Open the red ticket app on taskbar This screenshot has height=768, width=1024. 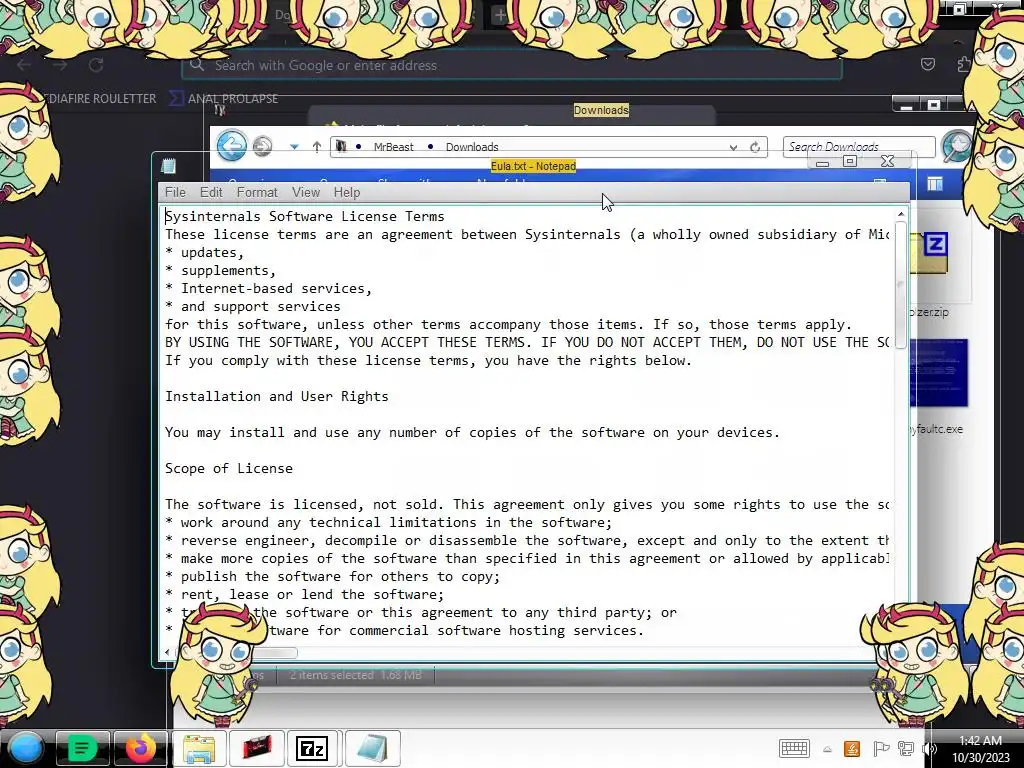(257, 748)
